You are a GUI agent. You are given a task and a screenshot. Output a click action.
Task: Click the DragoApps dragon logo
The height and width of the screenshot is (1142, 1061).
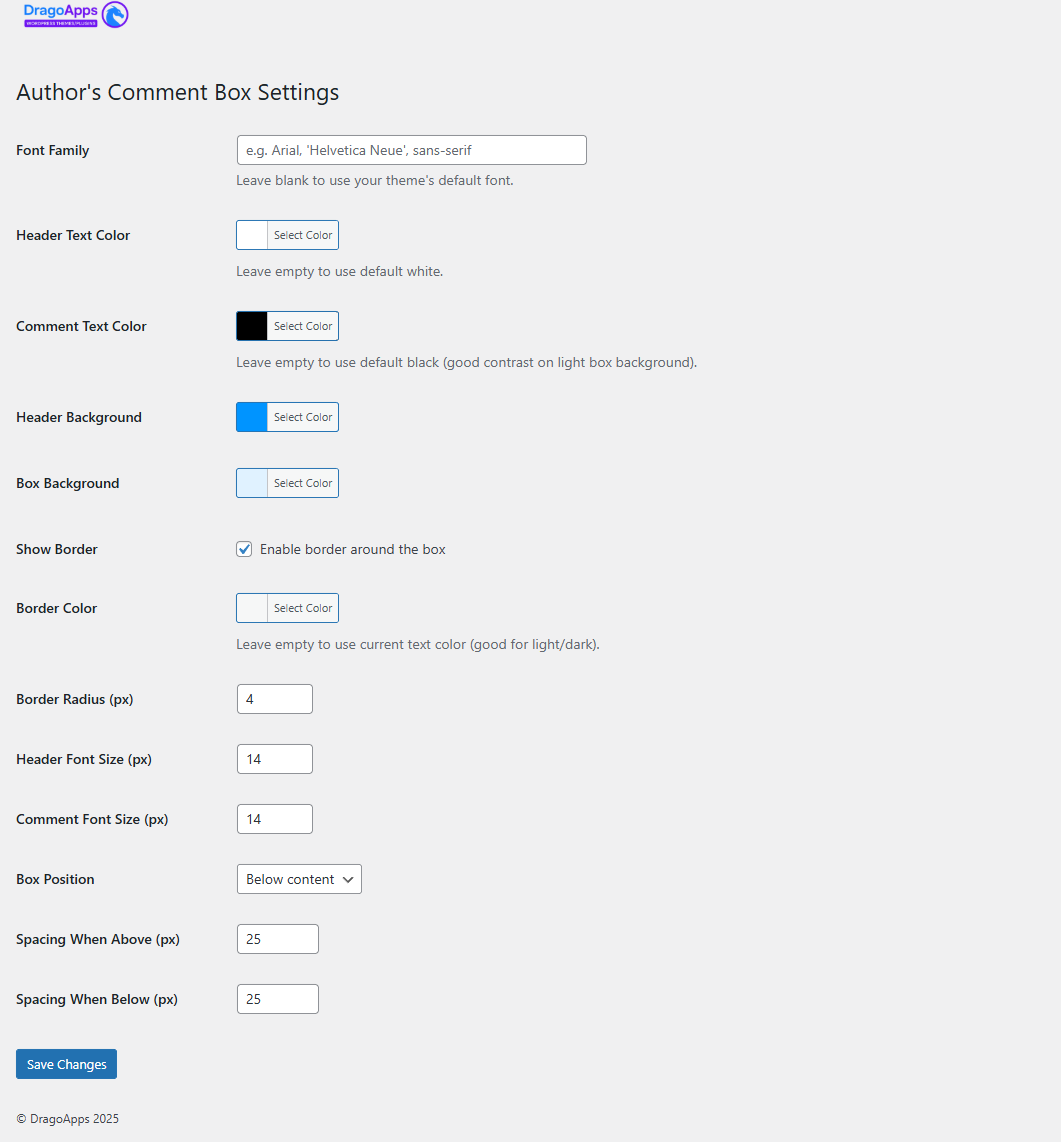[x=115, y=15]
